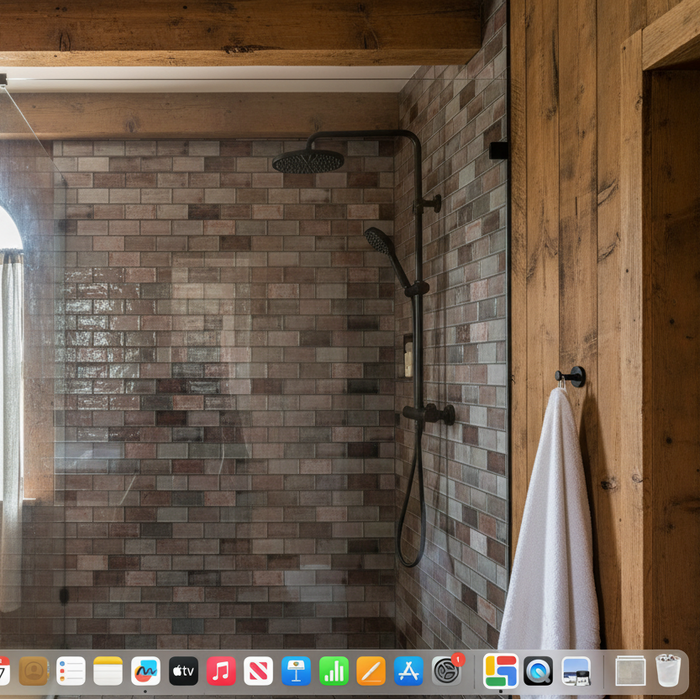Launch QuickTime Player
This screenshot has height=700, width=700.
point(538,670)
